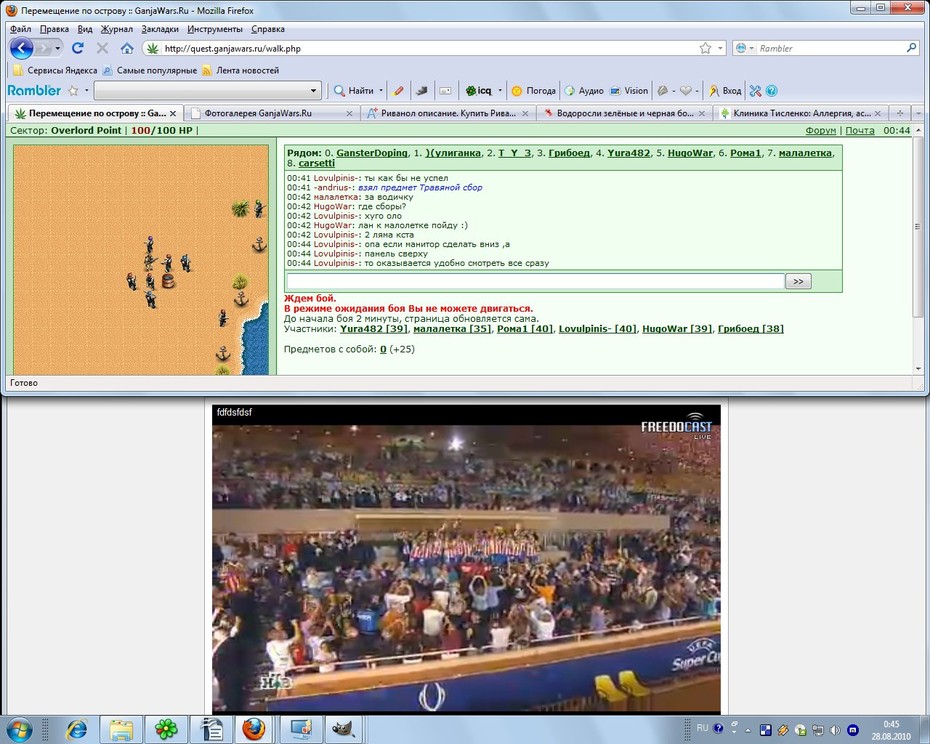This screenshot has width=930, height=744.
Task: Open Самые популярные bookmark
Action: tap(149, 70)
